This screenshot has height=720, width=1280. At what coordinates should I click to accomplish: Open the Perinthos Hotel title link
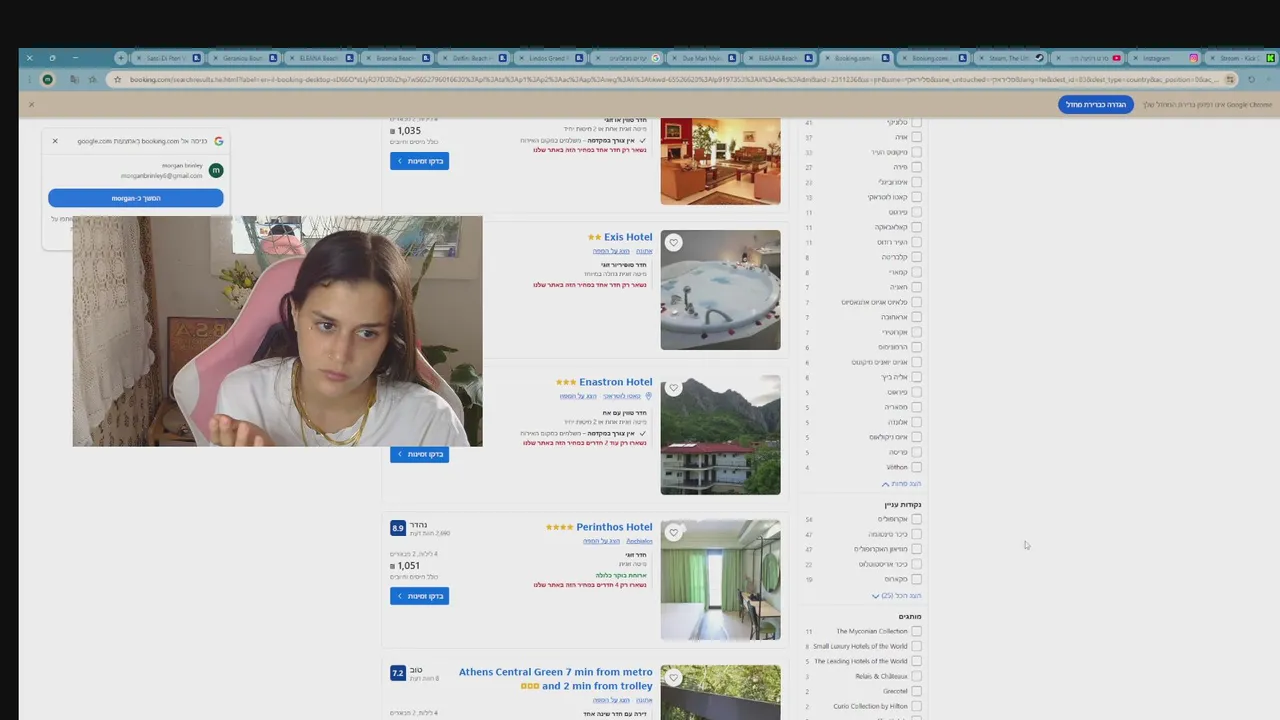click(614, 527)
